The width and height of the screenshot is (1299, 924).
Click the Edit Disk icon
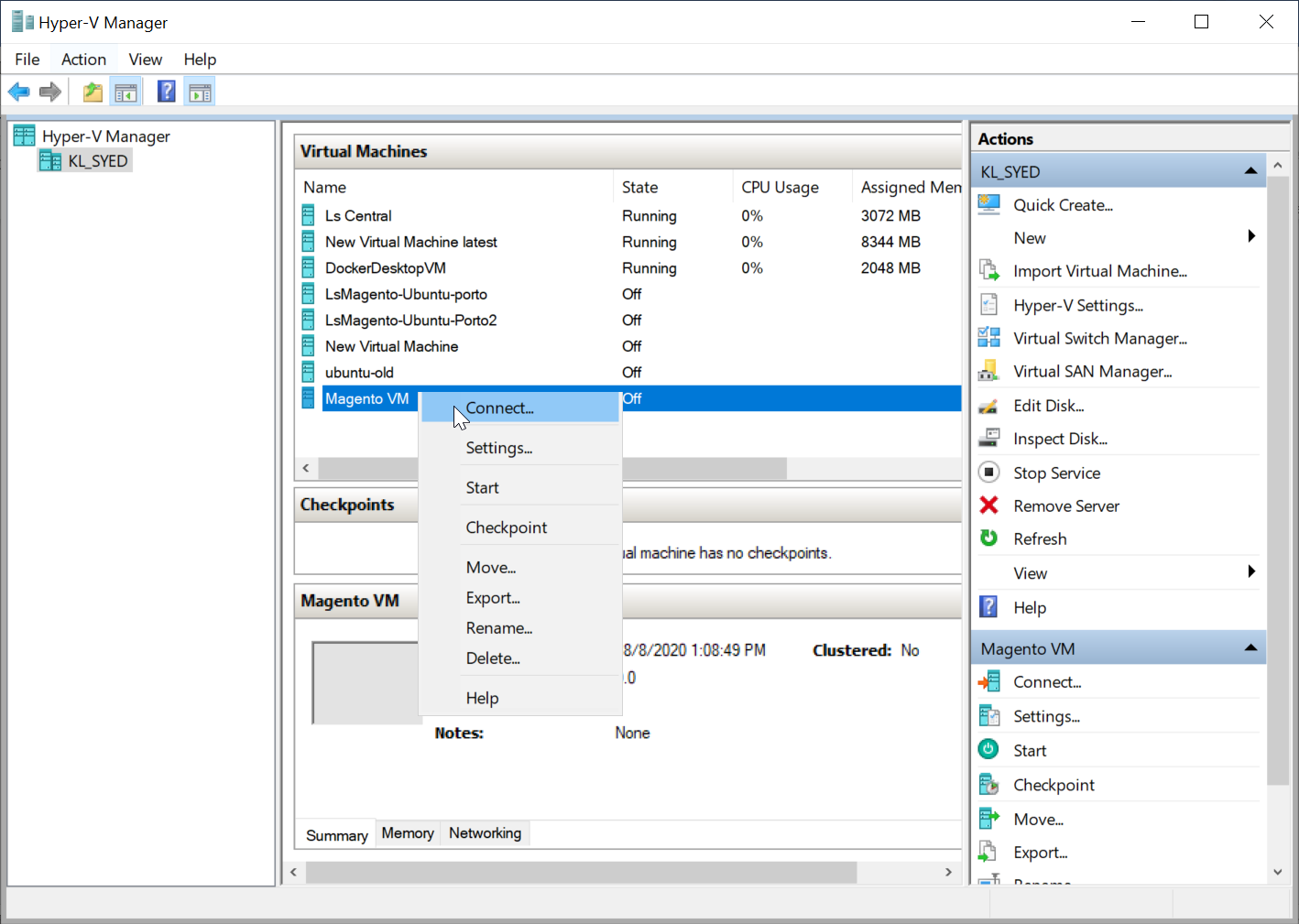pyautogui.click(x=989, y=406)
